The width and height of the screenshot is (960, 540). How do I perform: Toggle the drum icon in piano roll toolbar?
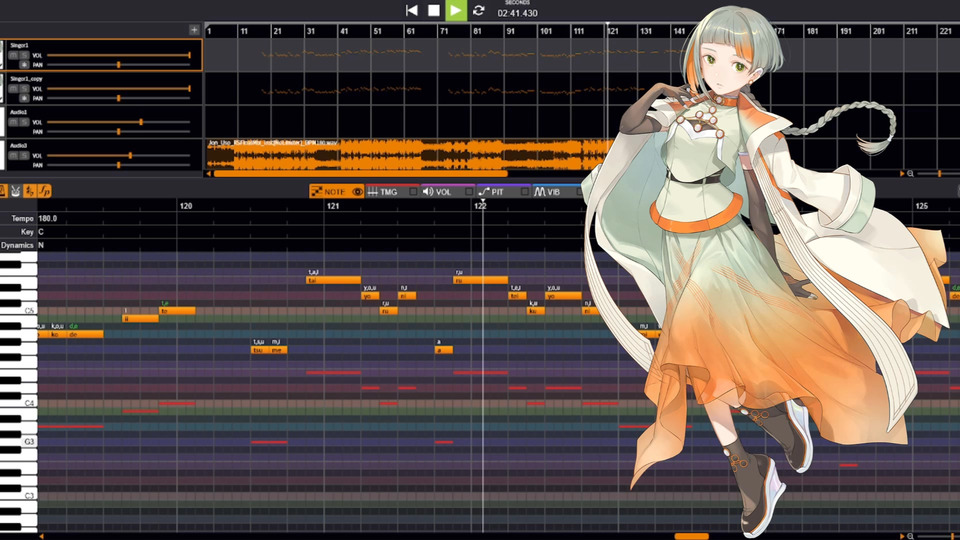click(15, 191)
